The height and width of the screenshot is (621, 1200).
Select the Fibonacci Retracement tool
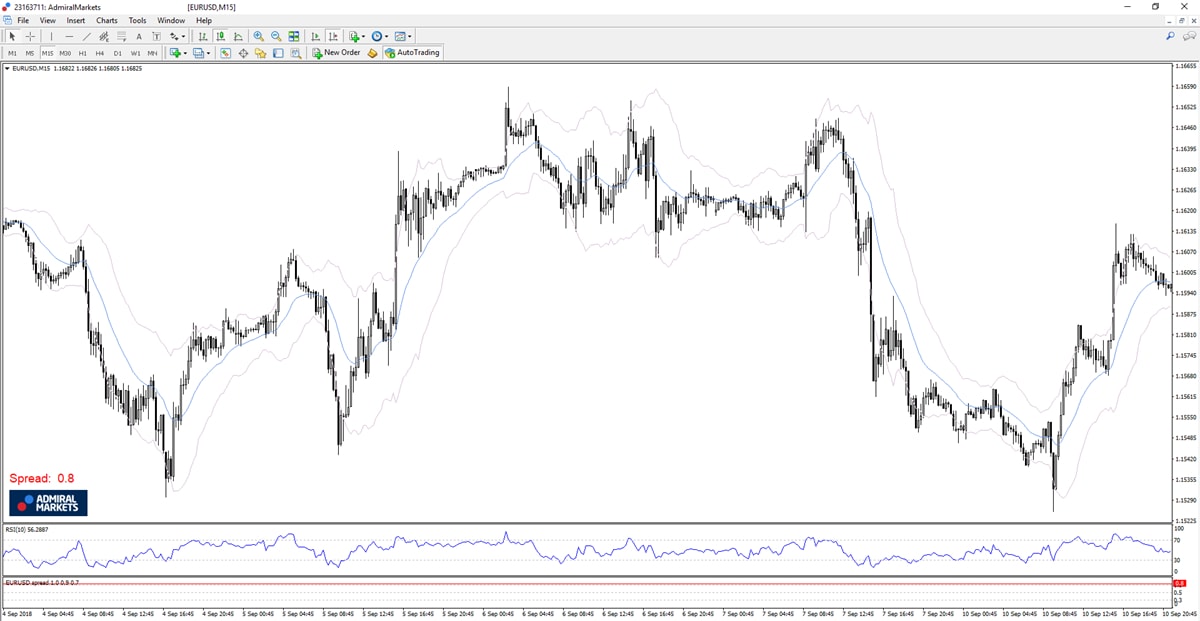pos(121,36)
